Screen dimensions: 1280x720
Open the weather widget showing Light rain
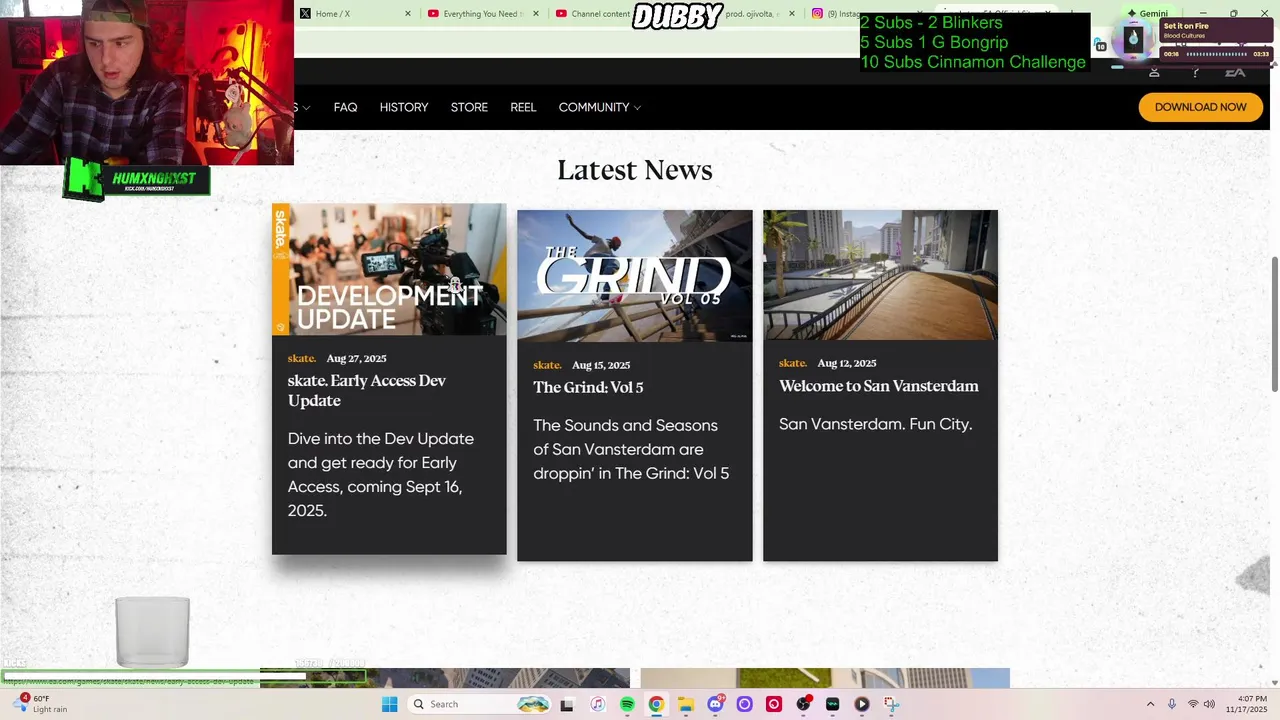coord(42,704)
